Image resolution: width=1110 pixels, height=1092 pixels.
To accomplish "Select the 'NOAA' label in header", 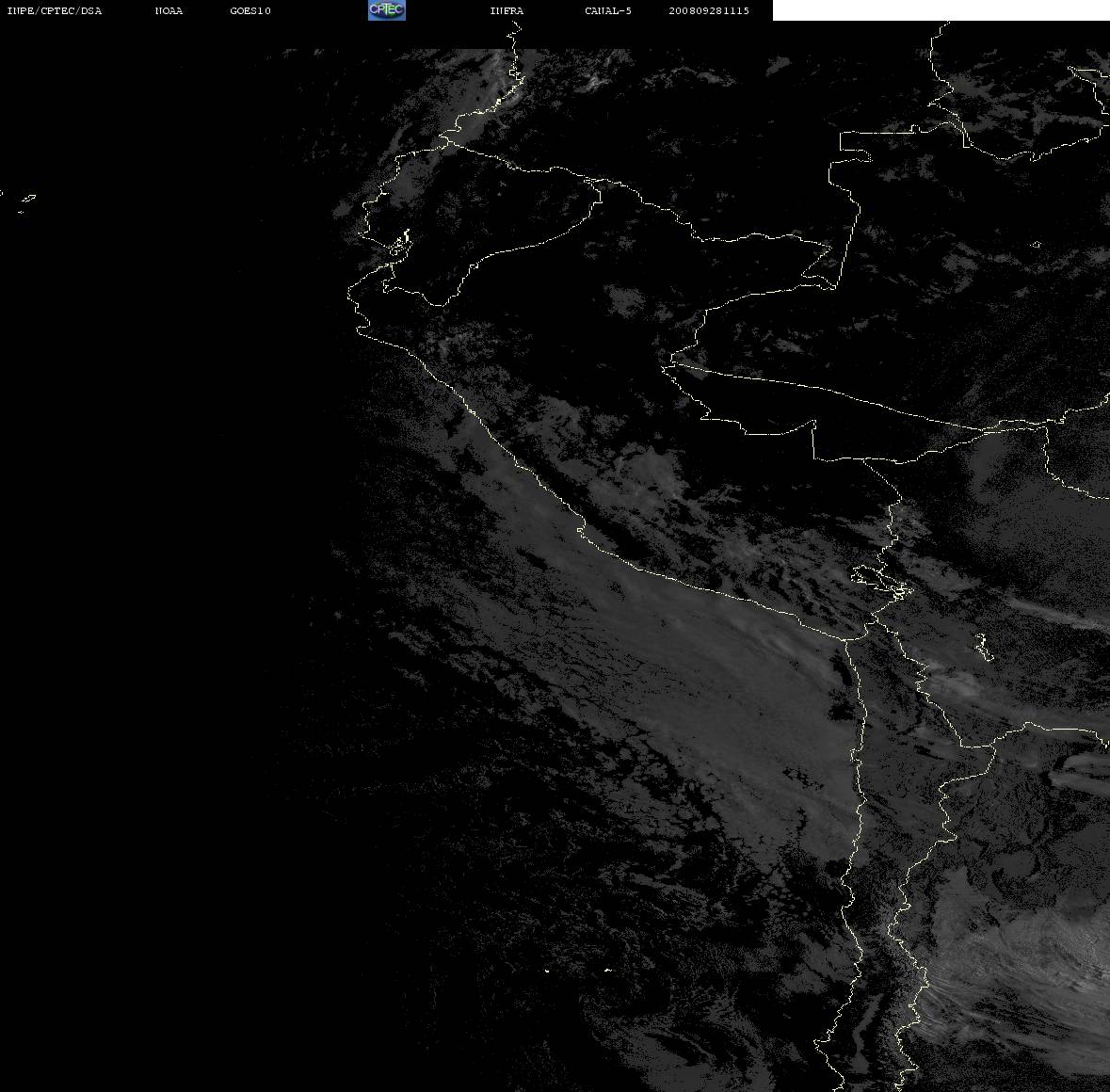I will [169, 10].
